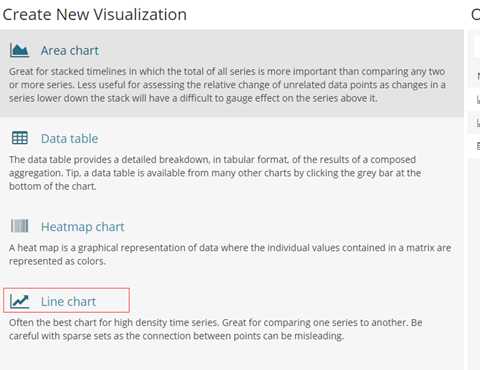
Task: Select the fourth saved item in right panel list
Action: pyautogui.click(x=477, y=145)
